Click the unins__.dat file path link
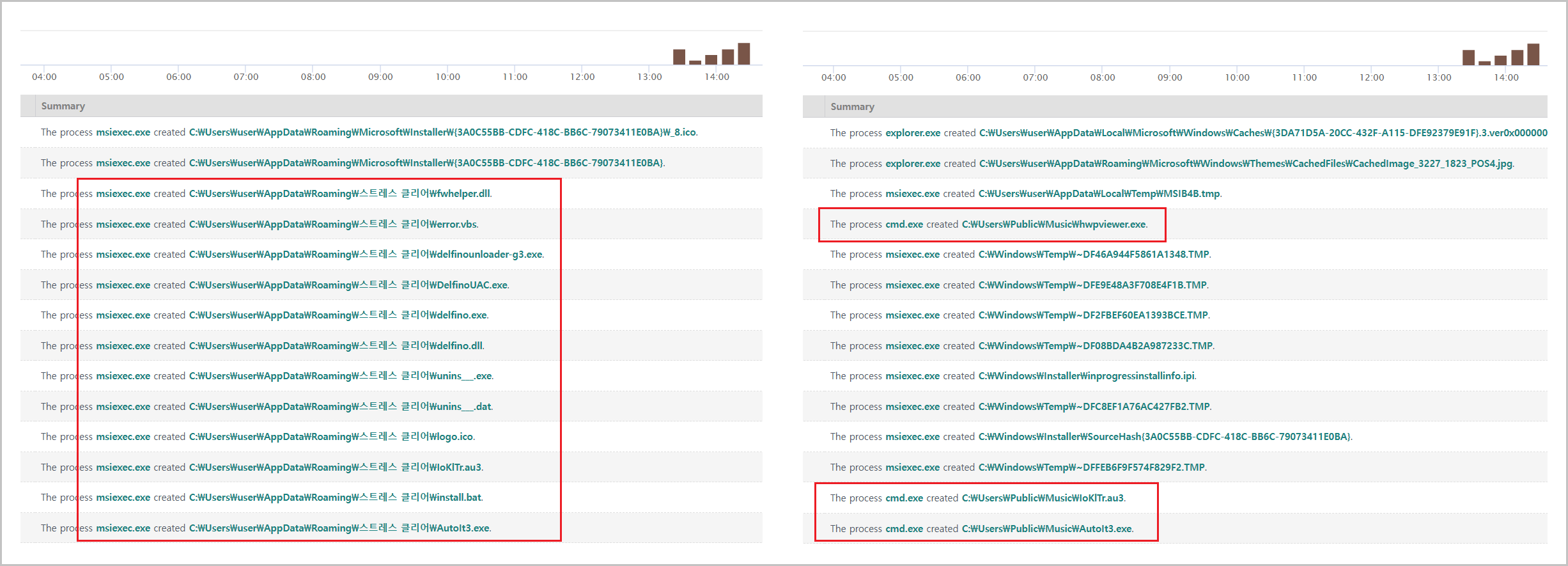1568x566 pixels. pos(341,407)
